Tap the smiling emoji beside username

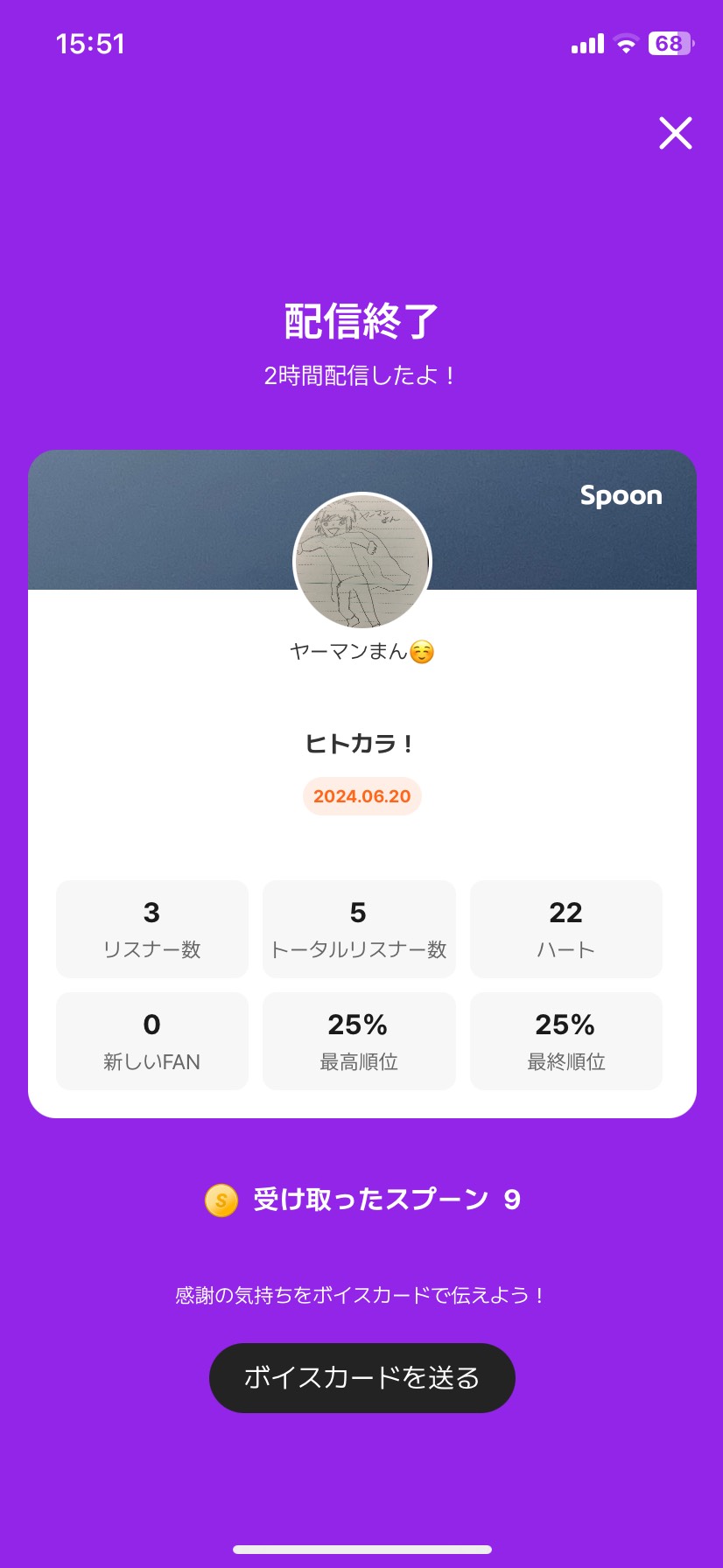(x=422, y=652)
